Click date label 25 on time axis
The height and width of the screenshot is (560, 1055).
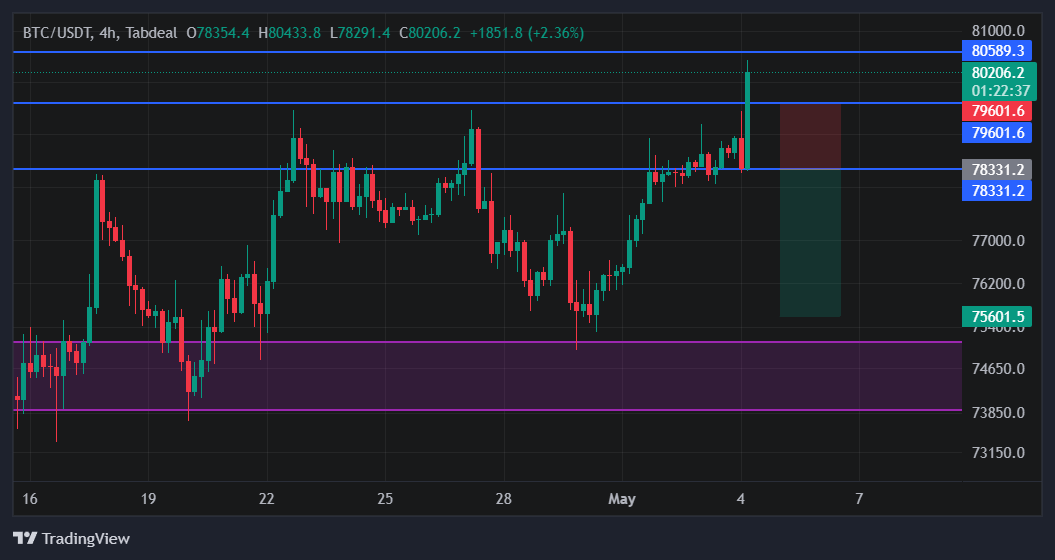pos(385,499)
